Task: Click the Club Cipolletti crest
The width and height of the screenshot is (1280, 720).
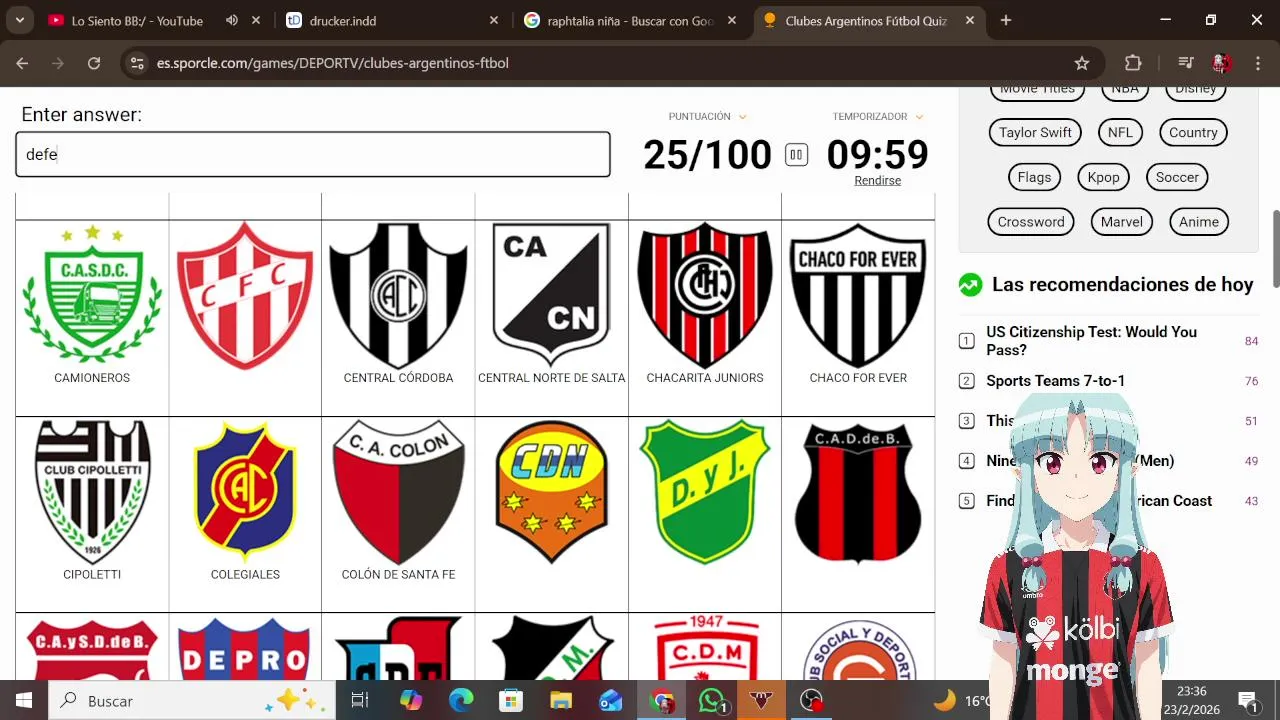Action: click(x=92, y=492)
